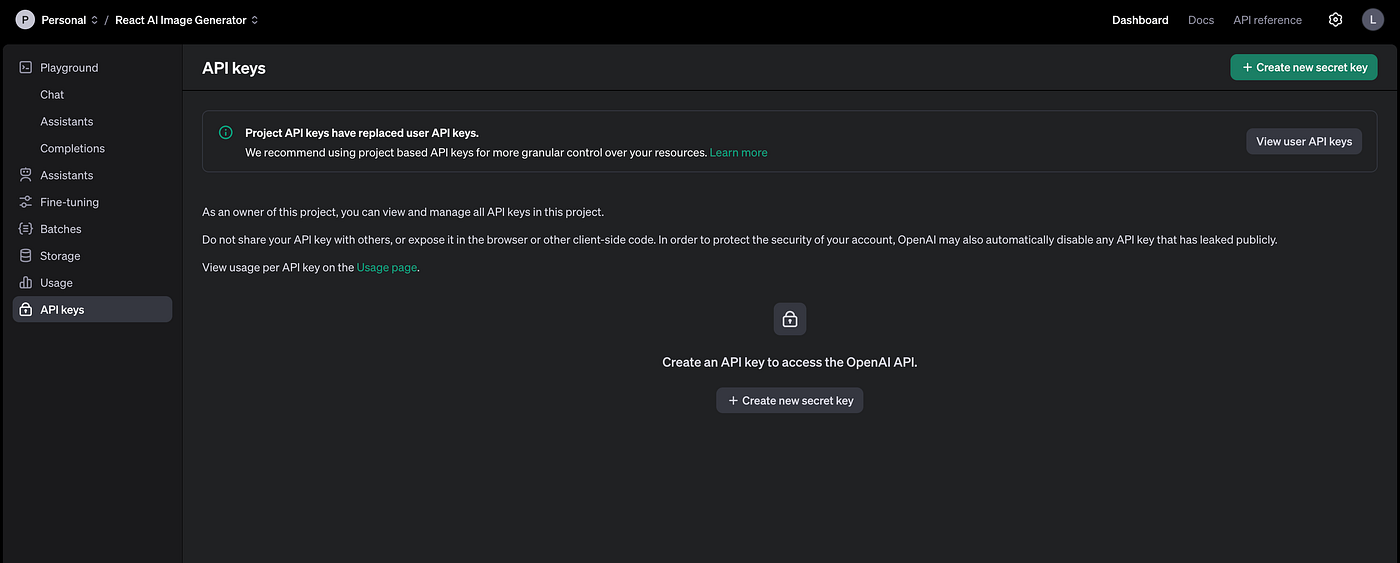The height and width of the screenshot is (563, 1400).
Task: Click the Fine-tuning sliders icon
Action: tap(26, 202)
